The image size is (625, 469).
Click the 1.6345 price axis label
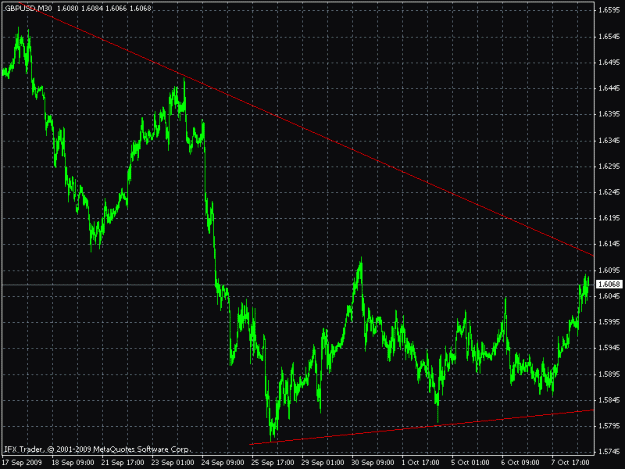(x=609, y=140)
